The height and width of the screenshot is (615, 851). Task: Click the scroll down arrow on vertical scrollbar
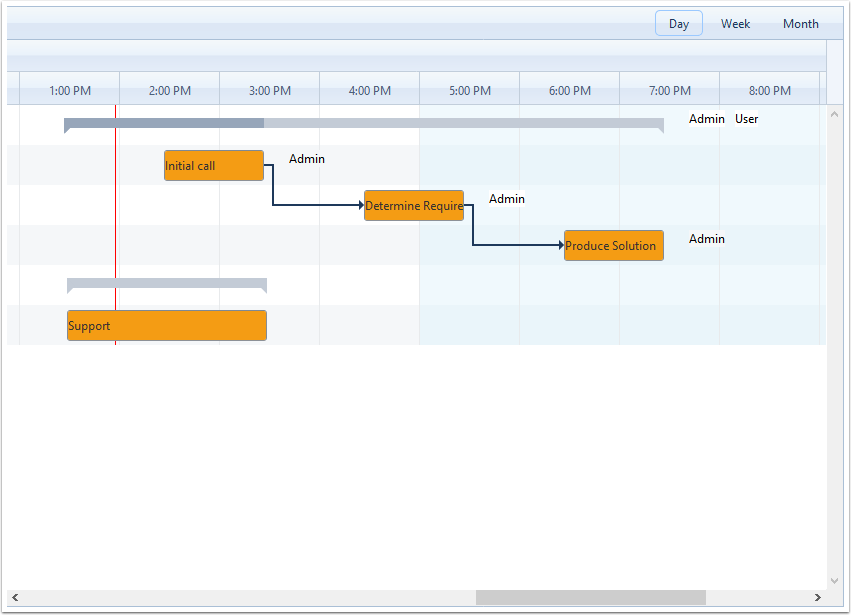835,580
